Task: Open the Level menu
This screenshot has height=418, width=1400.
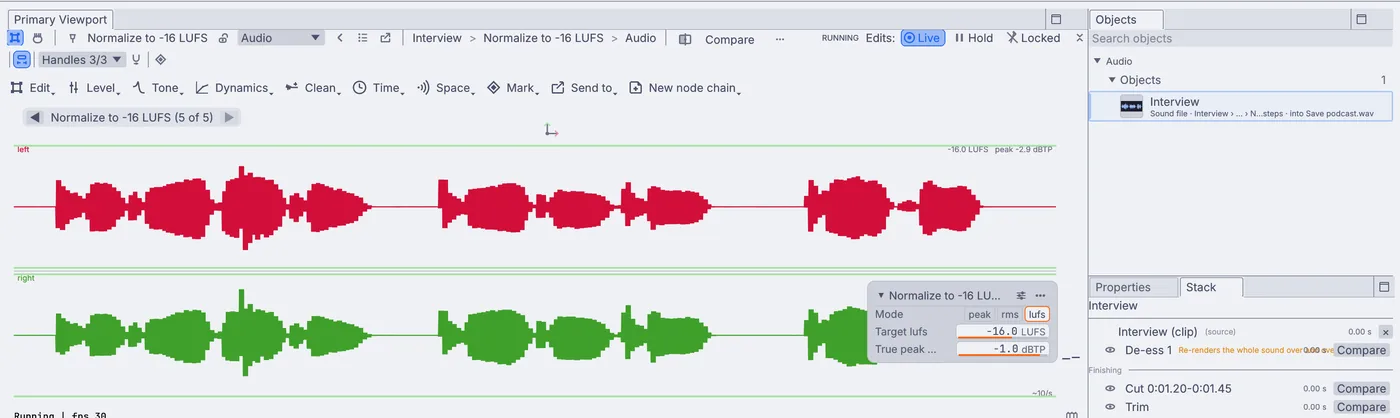Action: [x=93, y=88]
